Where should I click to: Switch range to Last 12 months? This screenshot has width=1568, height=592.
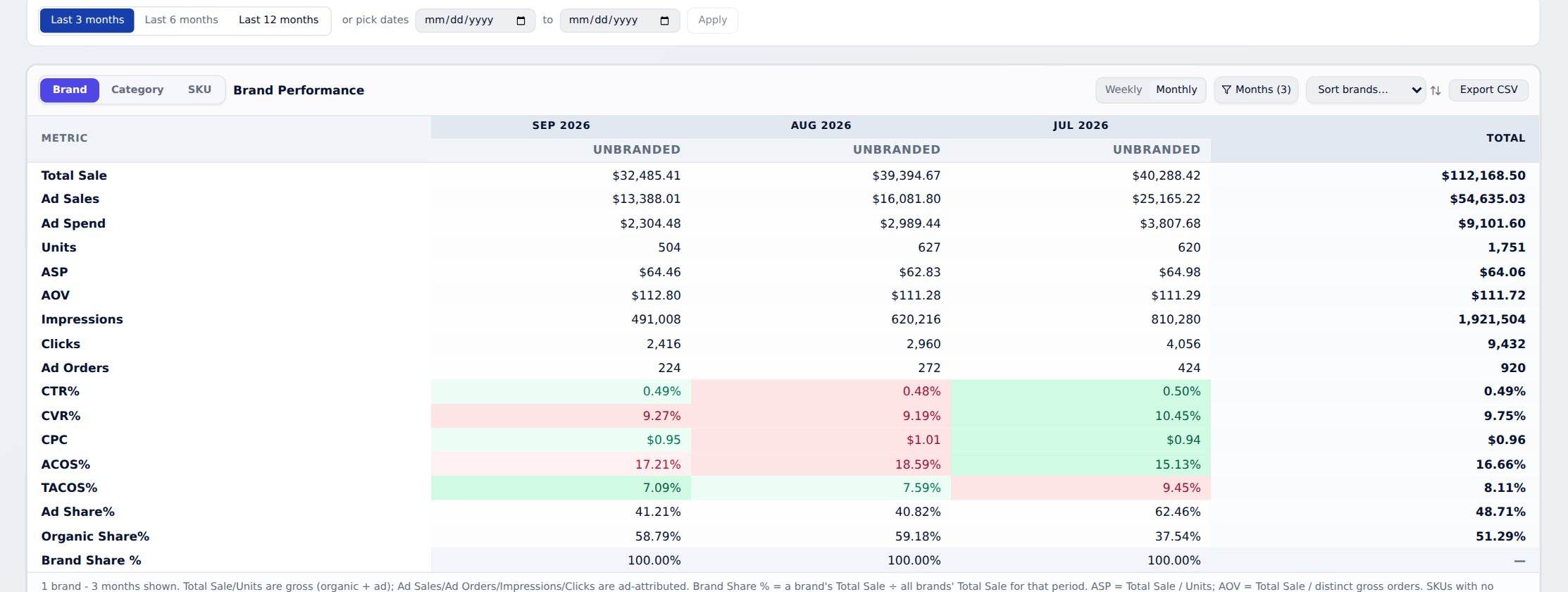click(278, 20)
